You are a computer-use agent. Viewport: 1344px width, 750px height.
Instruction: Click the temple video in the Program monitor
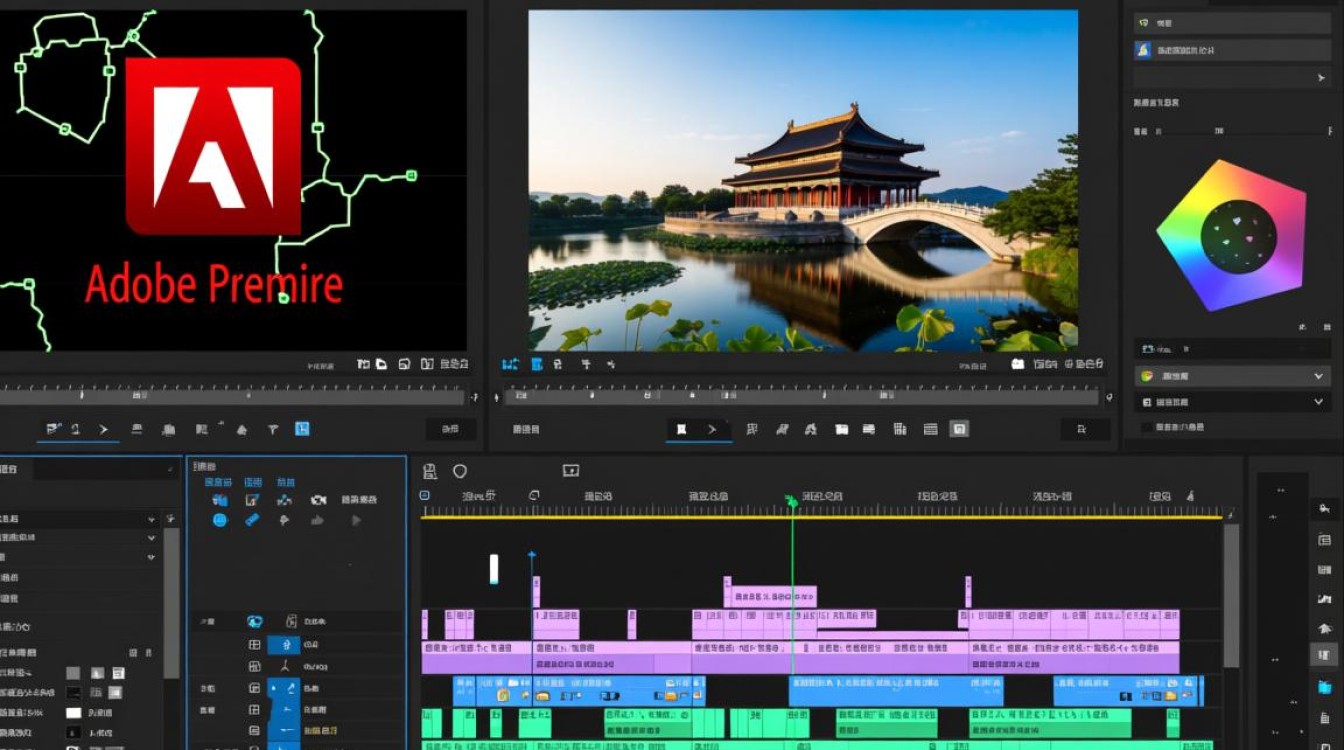[x=803, y=181]
